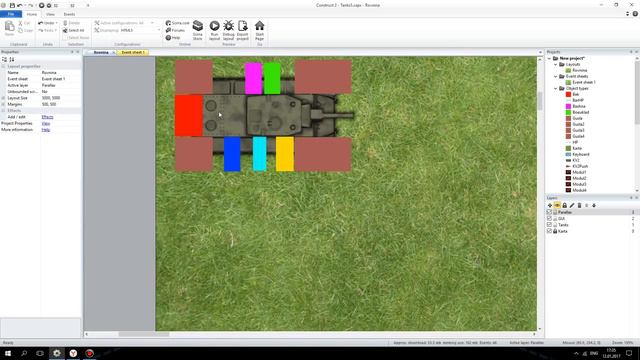The width and height of the screenshot is (640, 360).
Task: Click Move layer down arrow icon
Action: pos(594,205)
